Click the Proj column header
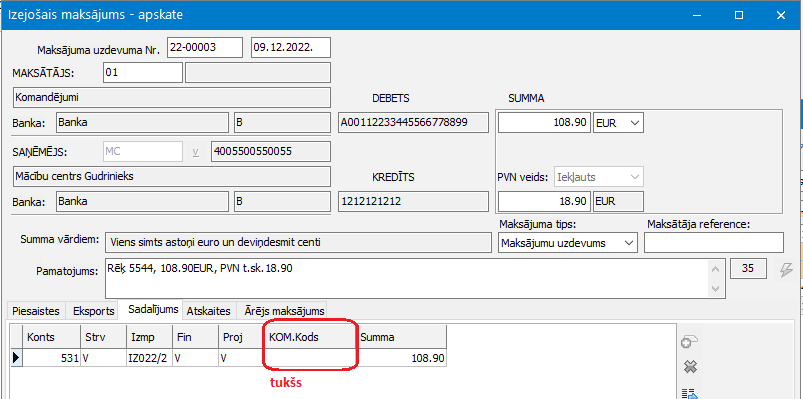Screen dimensions: 803x399 coord(241,338)
